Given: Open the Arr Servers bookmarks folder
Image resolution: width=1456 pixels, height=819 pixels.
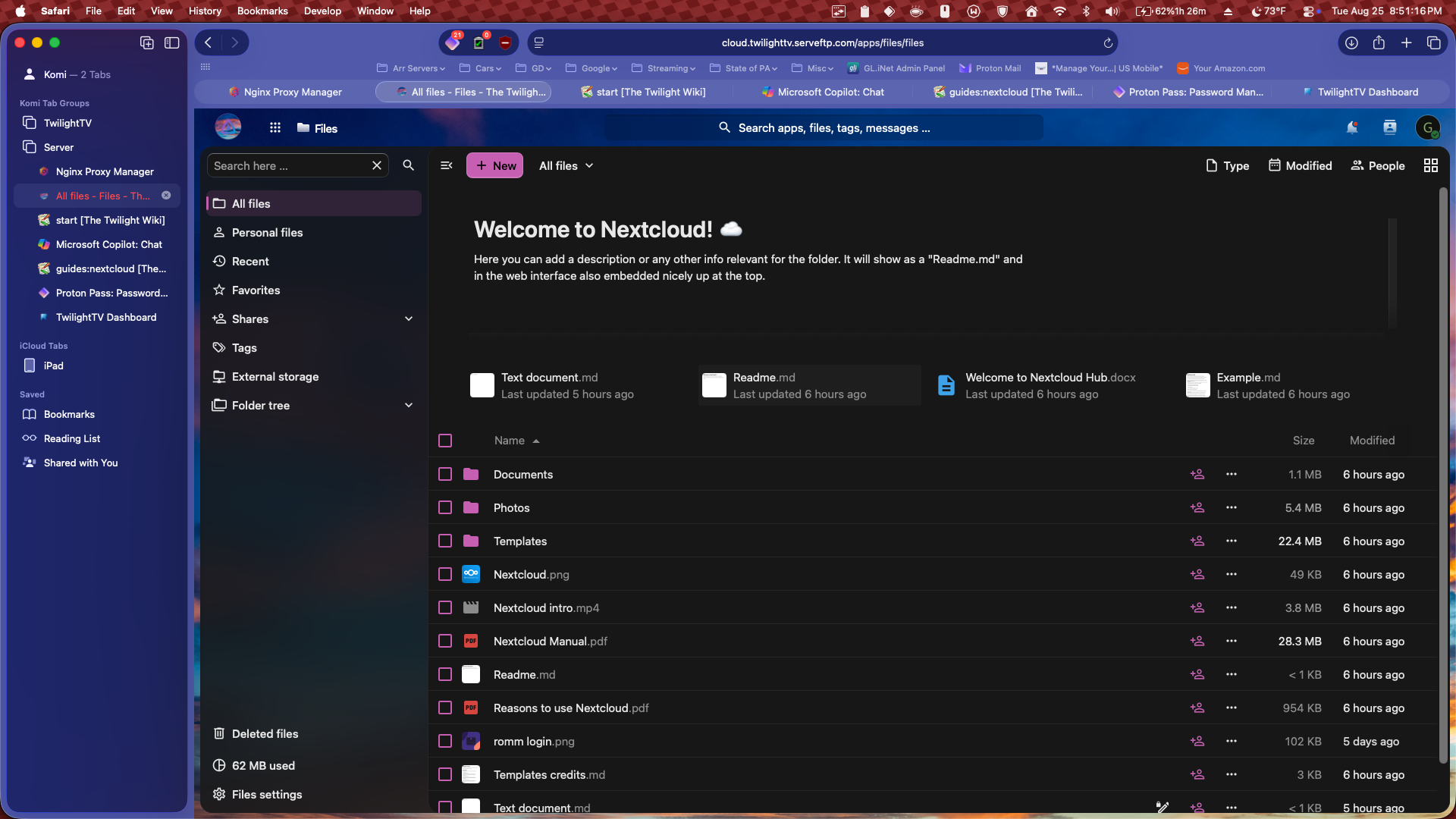Looking at the screenshot, I should pyautogui.click(x=410, y=68).
